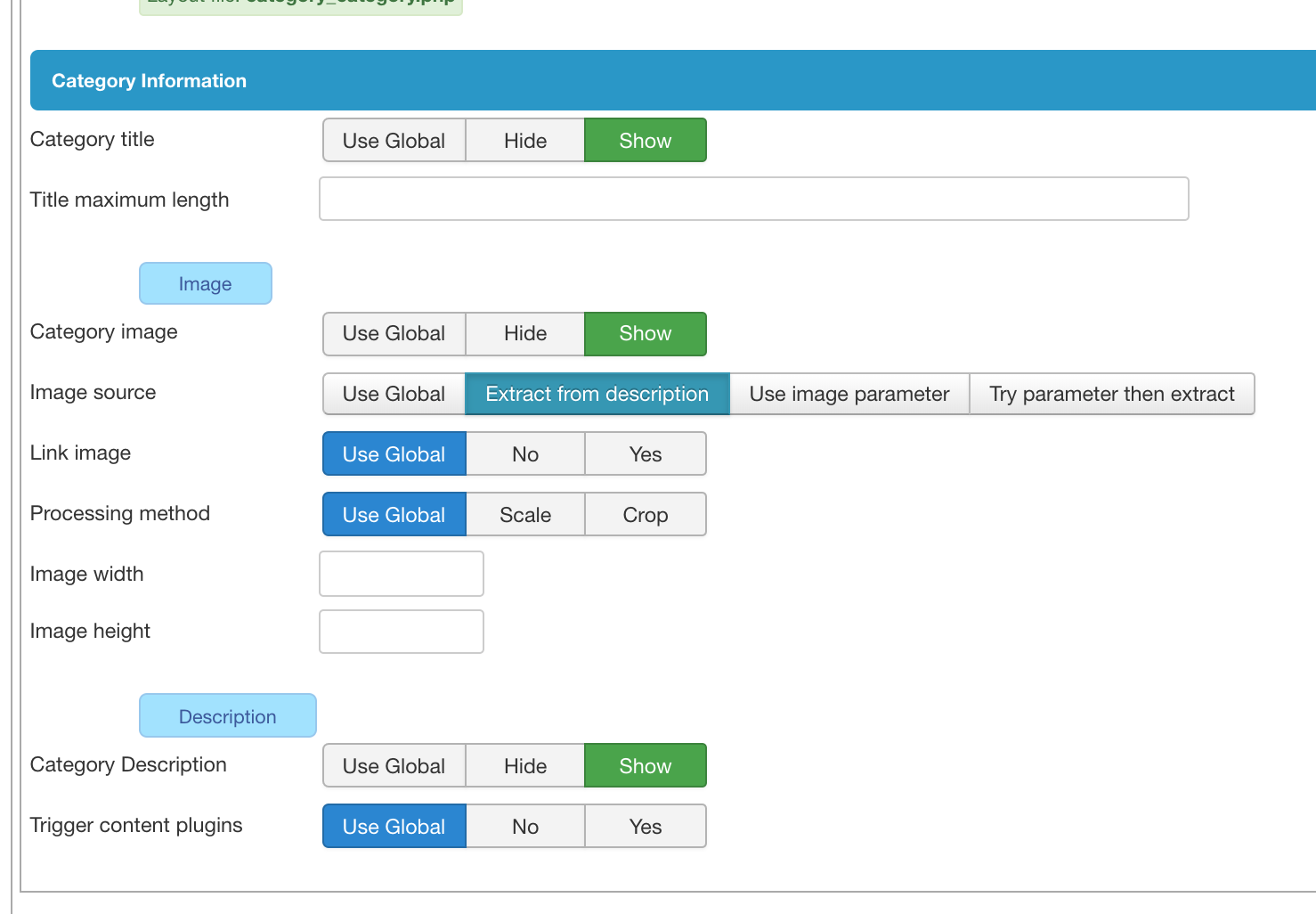
Task: Set Trigger content plugins to Yes
Action: [646, 827]
